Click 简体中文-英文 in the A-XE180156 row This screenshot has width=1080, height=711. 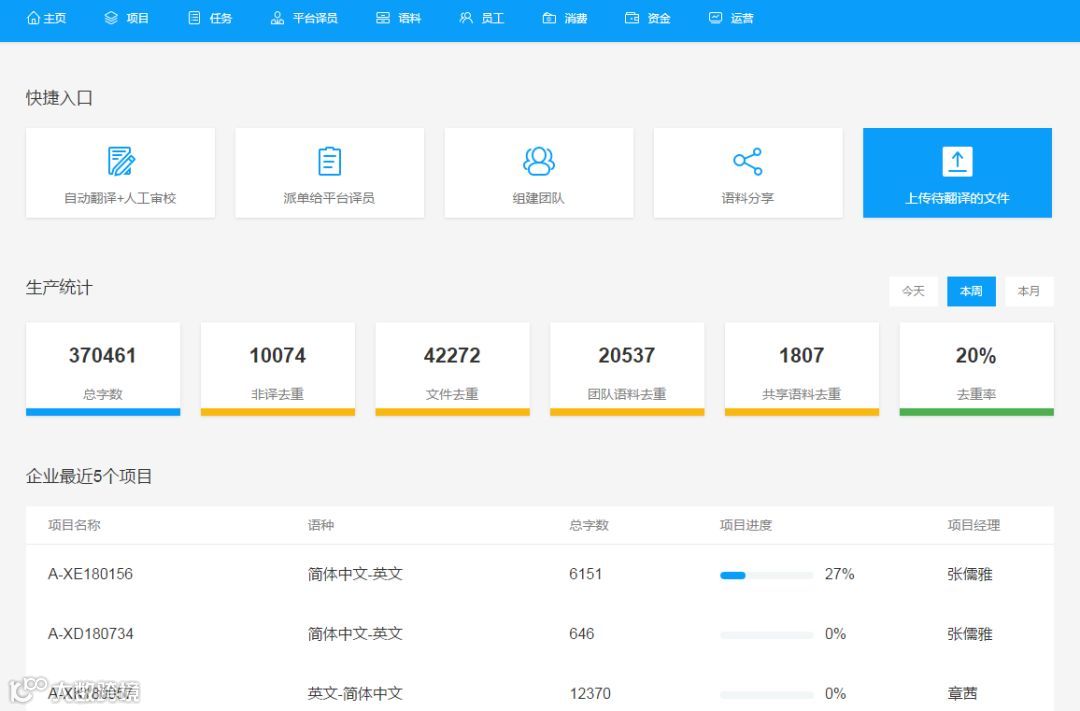pos(355,574)
